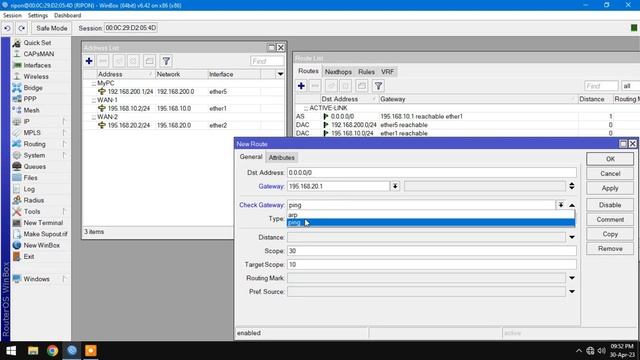Click OK in New Route dialog

pos(610,159)
